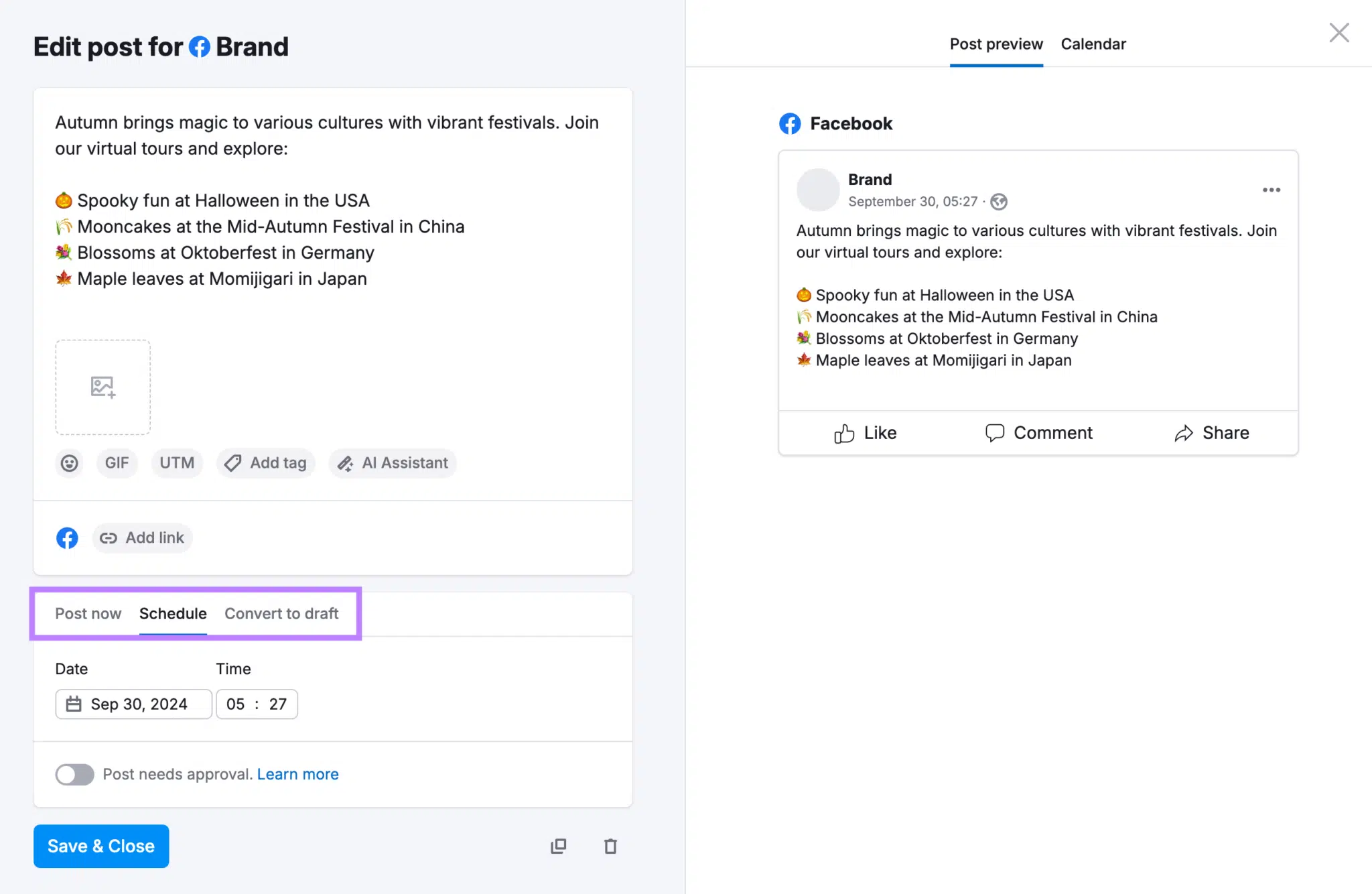Click Save & Close button
The height and width of the screenshot is (894, 1372).
pyautogui.click(x=100, y=845)
